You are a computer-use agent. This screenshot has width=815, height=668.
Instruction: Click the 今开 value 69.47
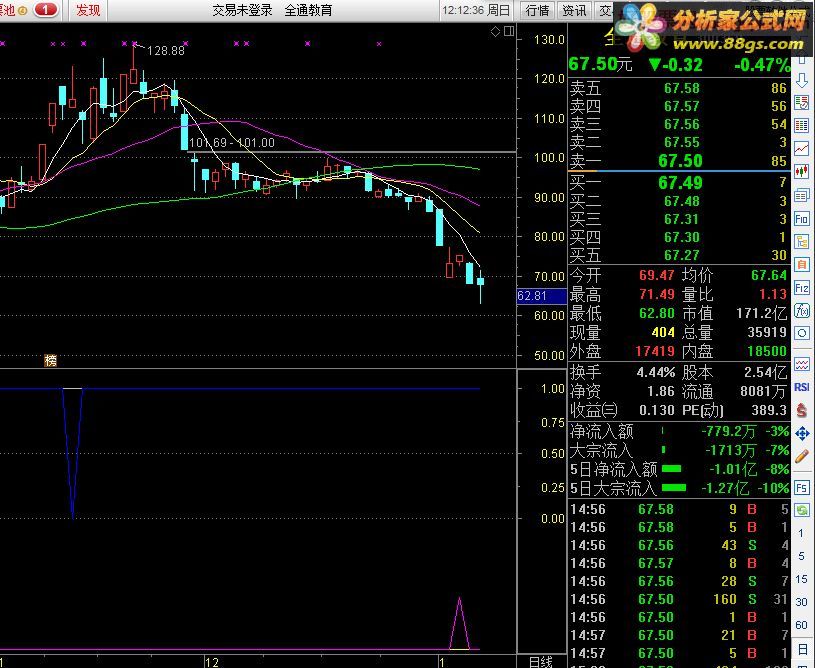click(x=656, y=275)
